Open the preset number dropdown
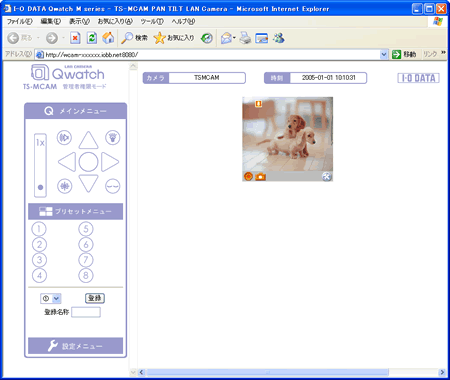 (x=51, y=298)
